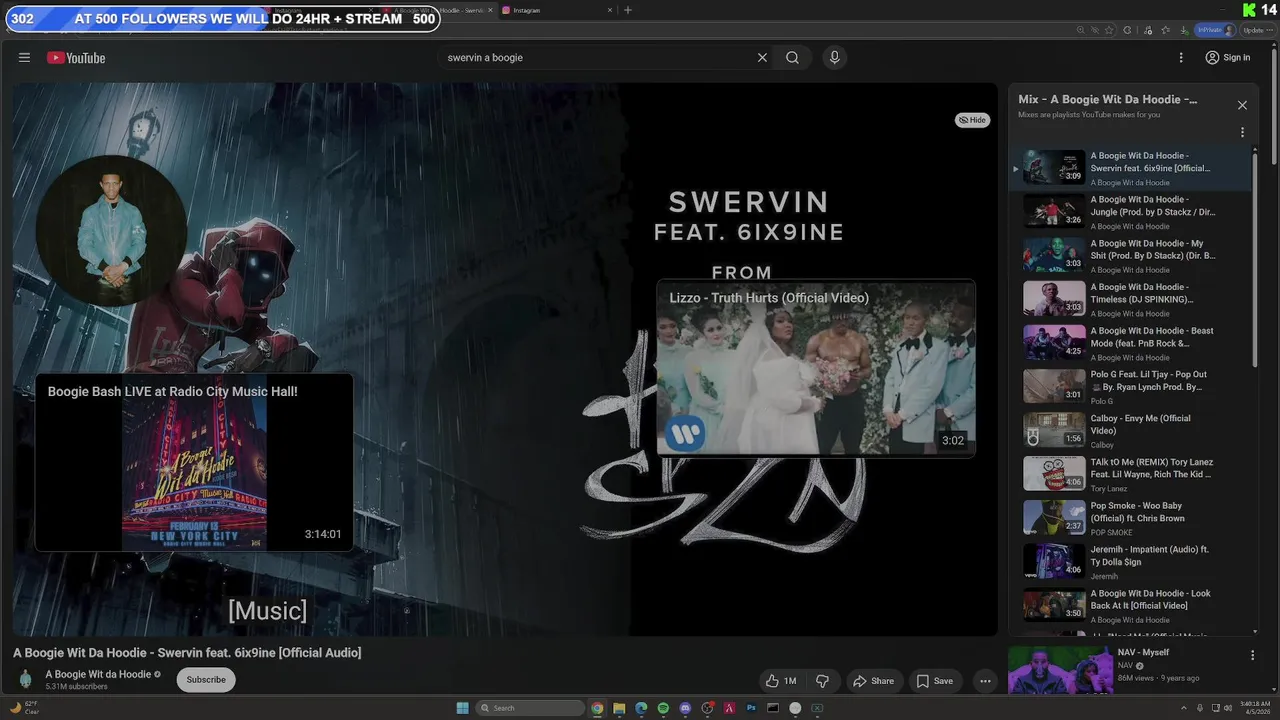Play Timeless (DJ SPINKING) from the mix
The image size is (1280, 720).
1130,300
